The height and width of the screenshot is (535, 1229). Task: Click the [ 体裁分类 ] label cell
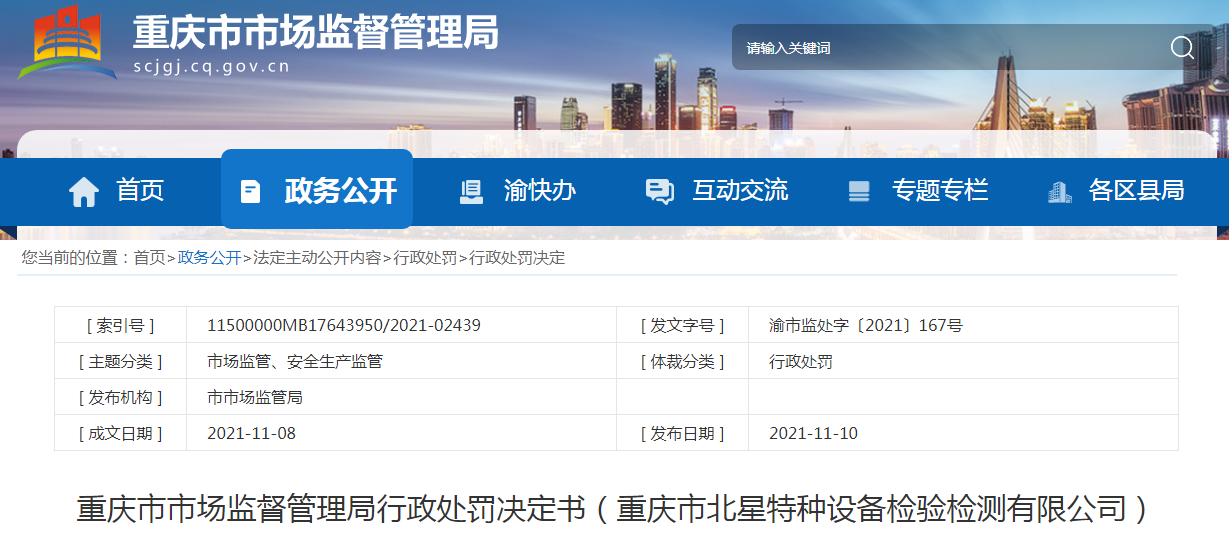tap(682, 361)
